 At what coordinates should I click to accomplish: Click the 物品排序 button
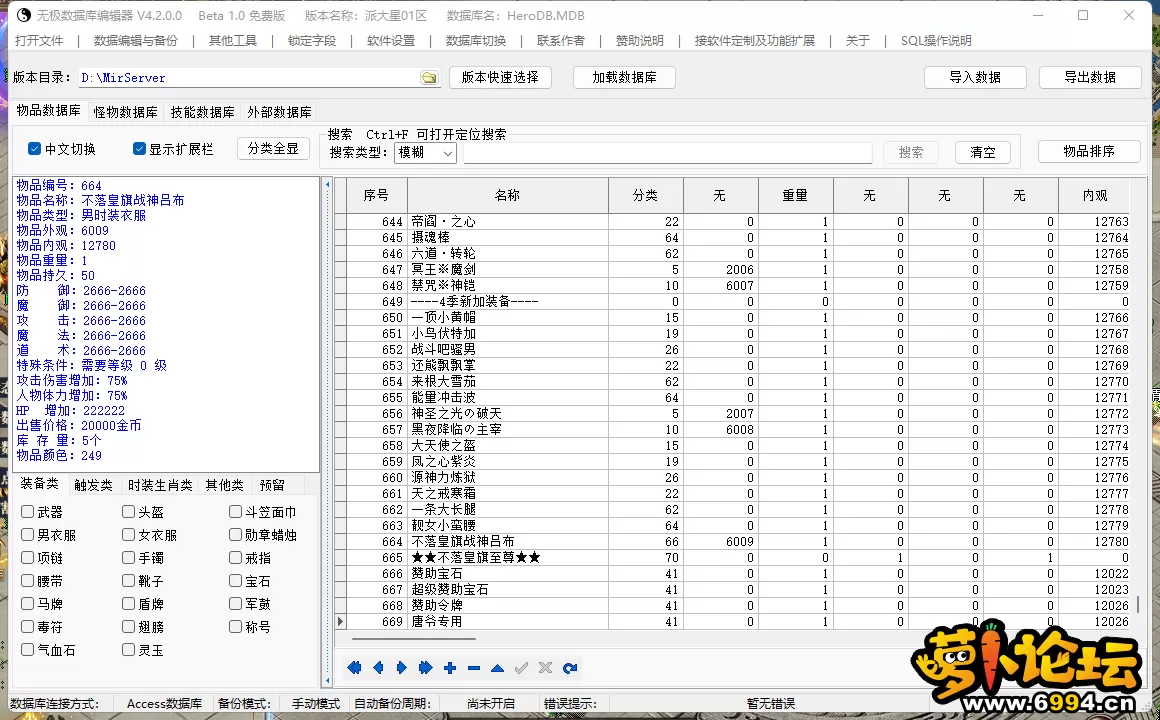click(1089, 151)
